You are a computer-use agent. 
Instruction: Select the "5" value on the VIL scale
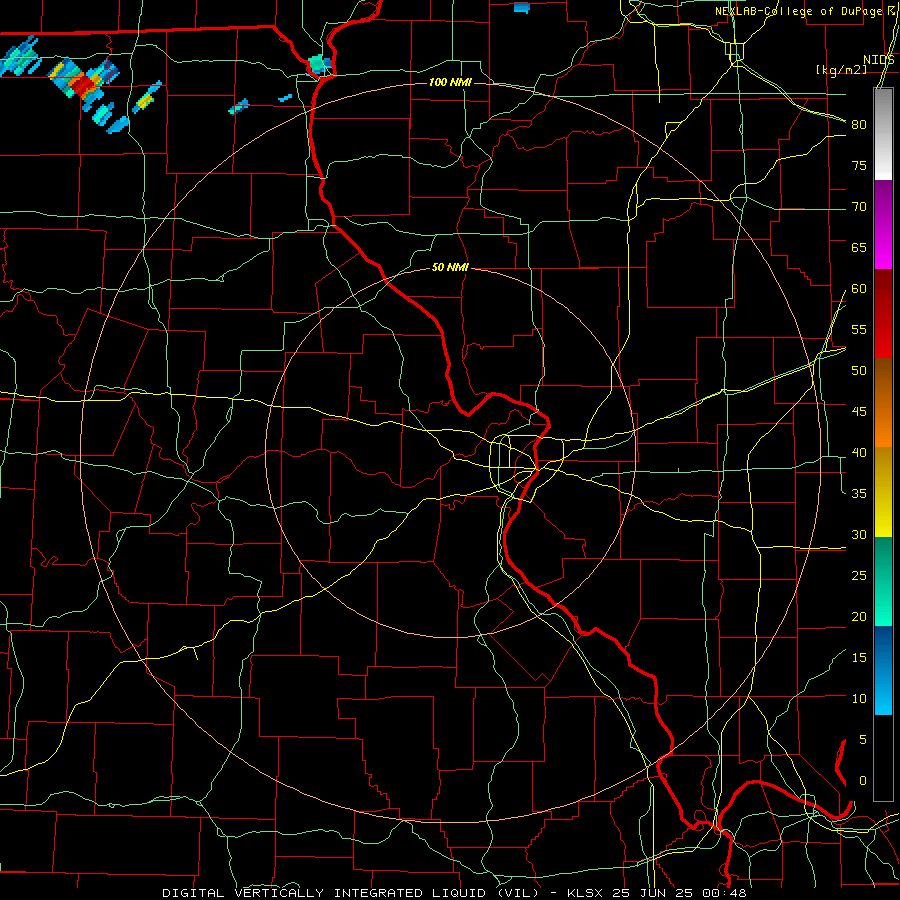point(863,740)
